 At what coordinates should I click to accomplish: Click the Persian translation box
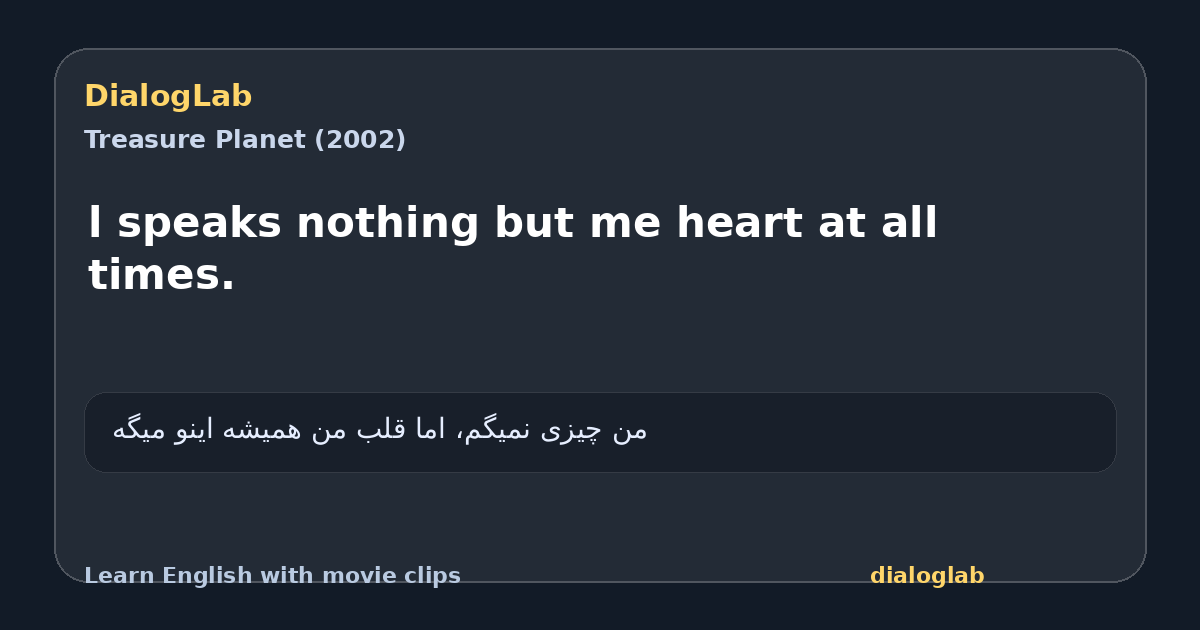[x=600, y=432]
